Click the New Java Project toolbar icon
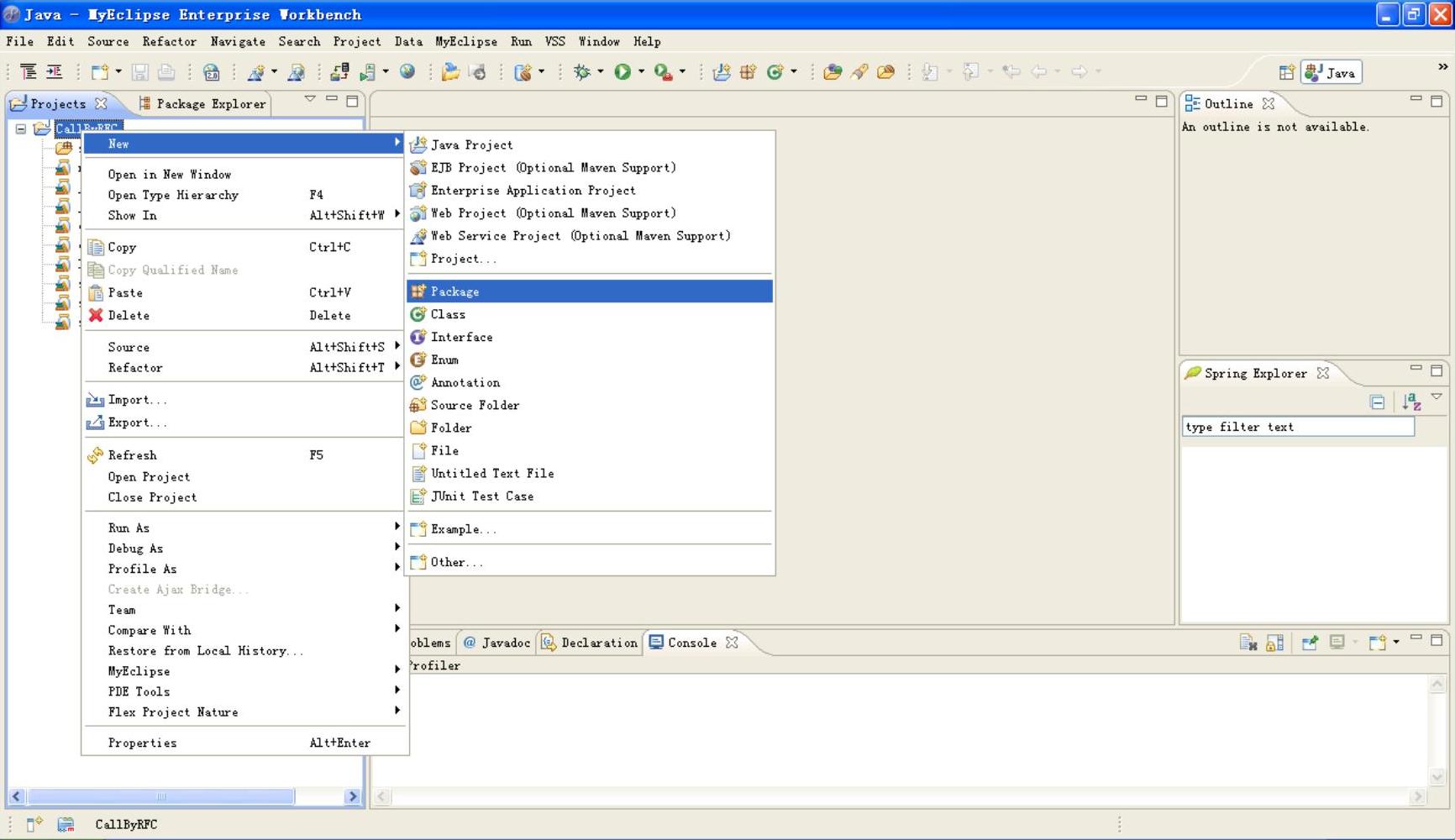The image size is (1455, 840). (722, 72)
